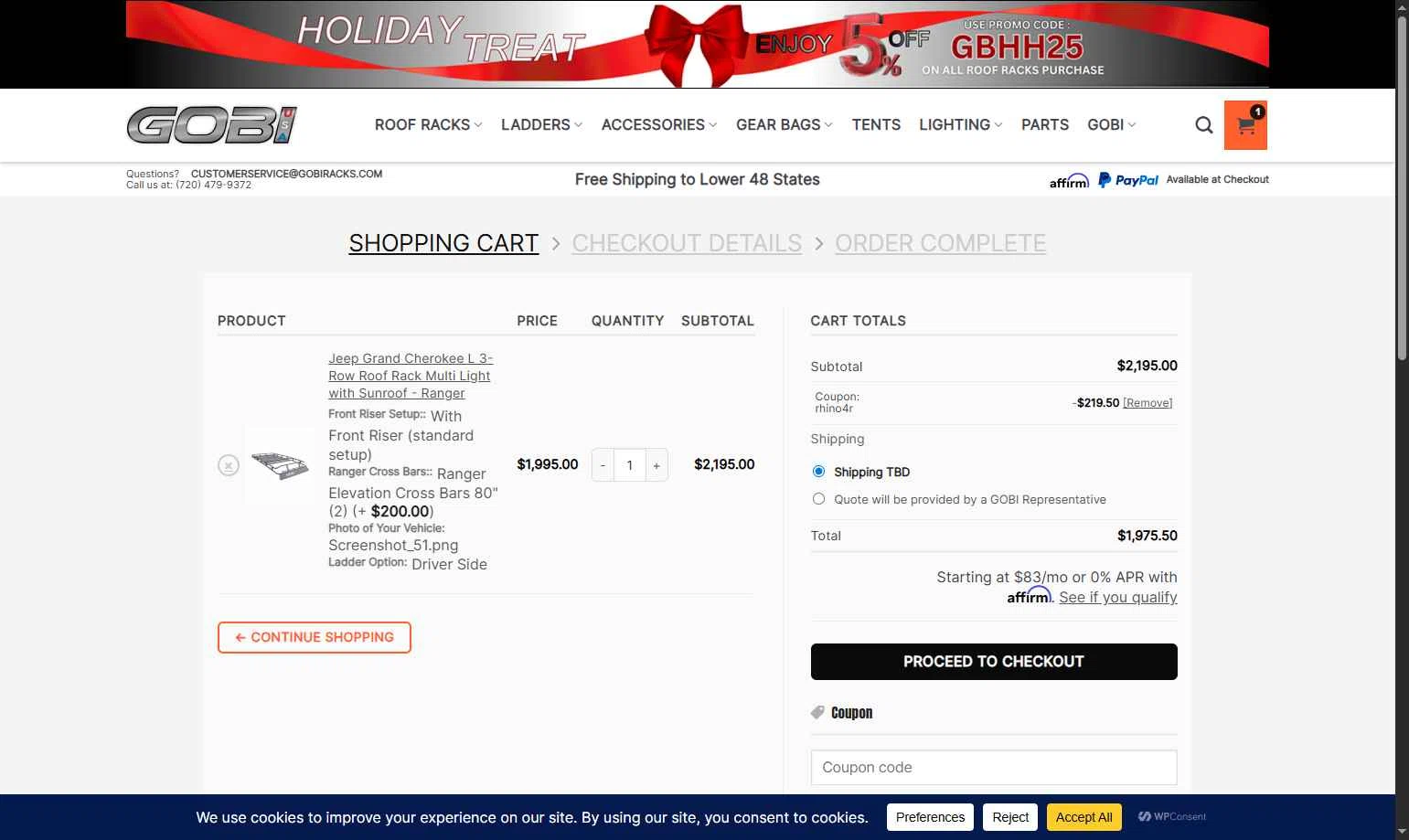This screenshot has width=1409, height=840.
Task: Increase quantity with the plus button
Action: click(x=656, y=465)
